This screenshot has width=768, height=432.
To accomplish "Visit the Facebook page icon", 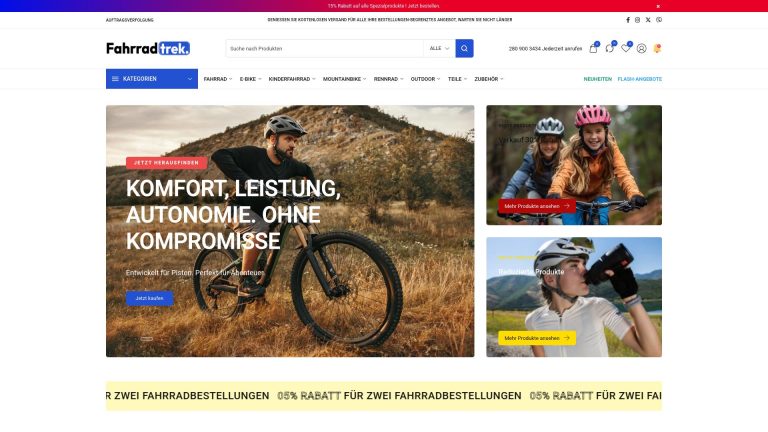I will click(x=628, y=20).
